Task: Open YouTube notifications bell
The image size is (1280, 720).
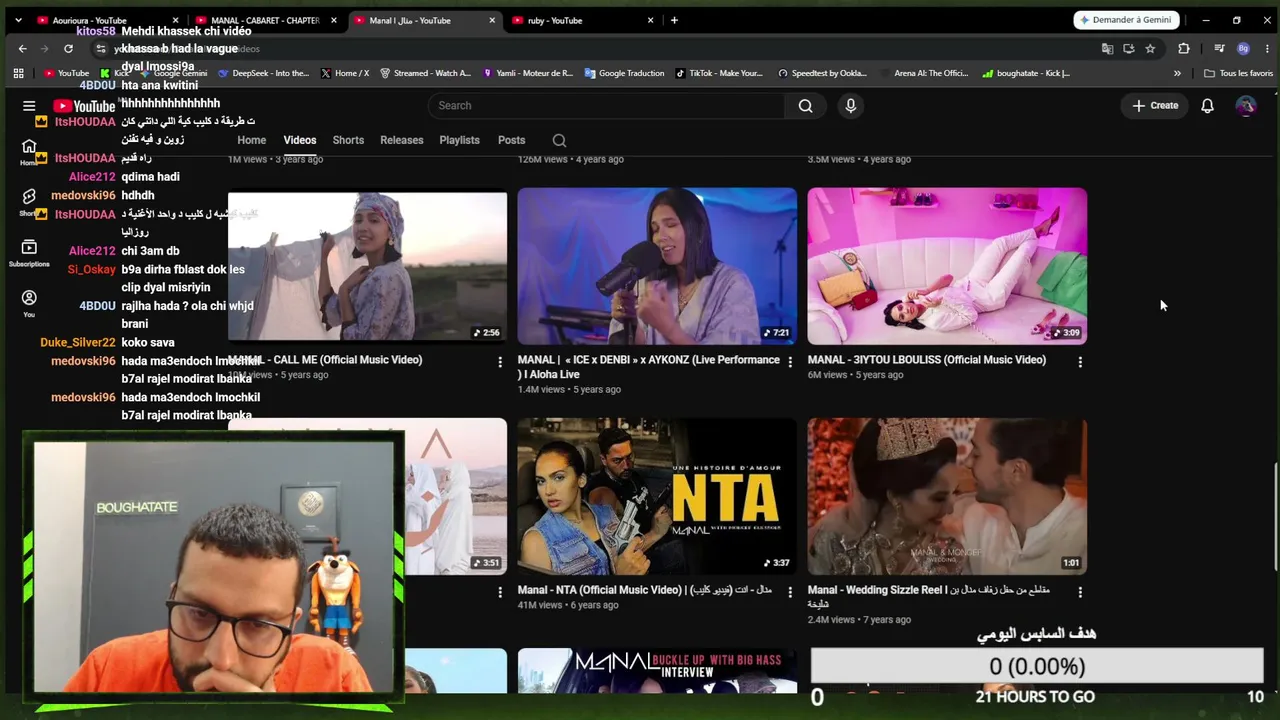Action: (1207, 106)
